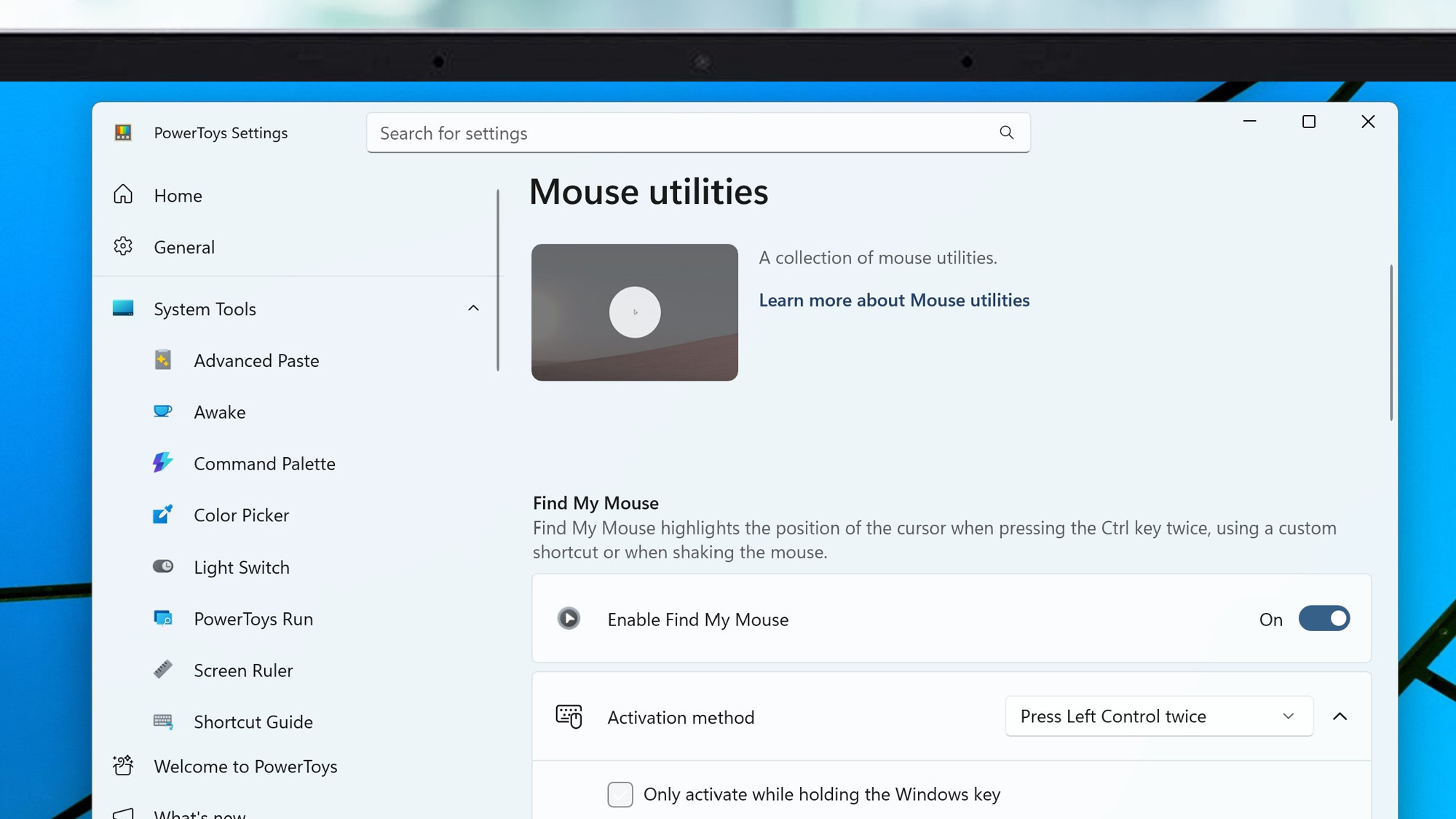Click the Light Switch toggle icon

pos(162,566)
